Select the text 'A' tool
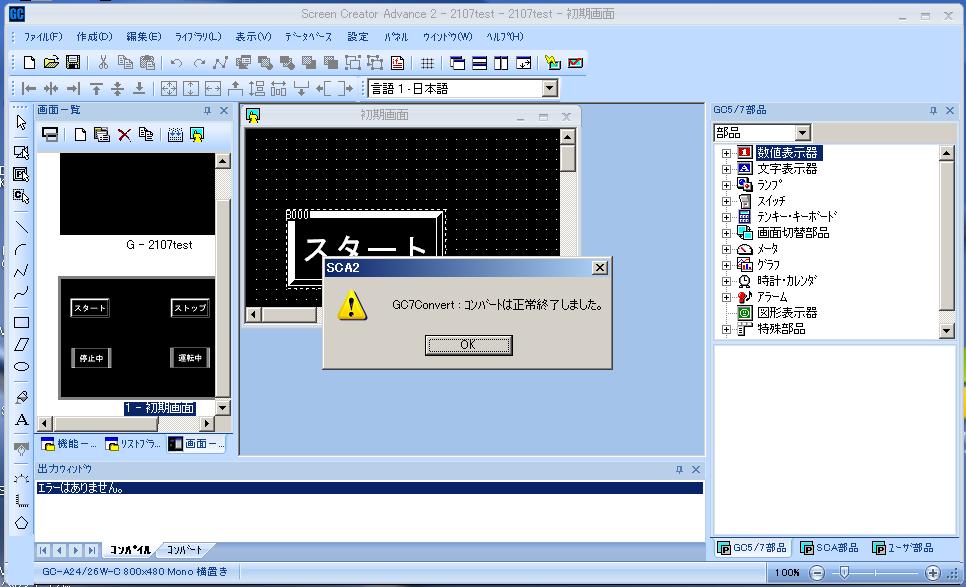This screenshot has width=966, height=587. coord(22,420)
